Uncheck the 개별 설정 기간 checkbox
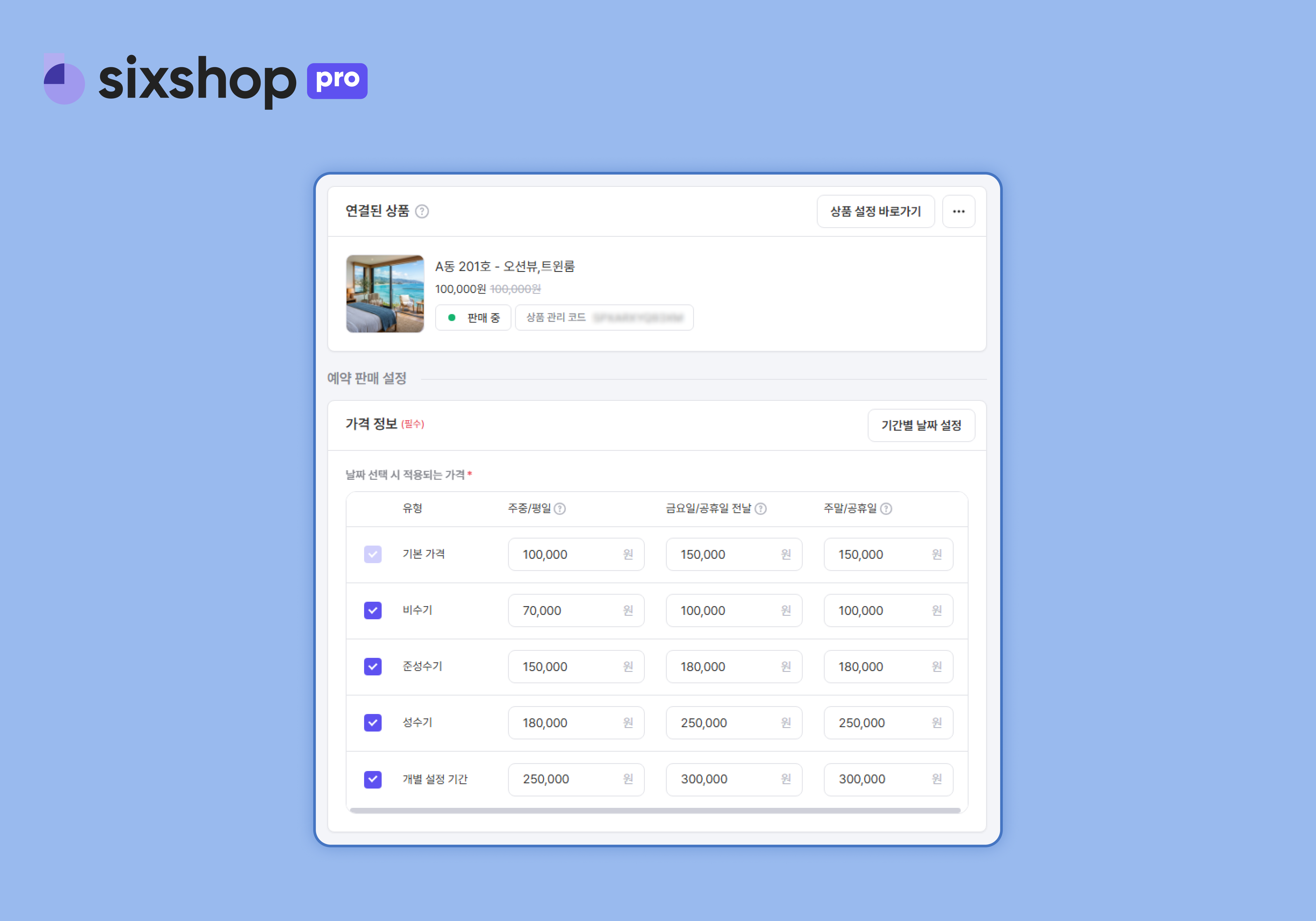This screenshot has width=1316, height=921. tap(373, 779)
